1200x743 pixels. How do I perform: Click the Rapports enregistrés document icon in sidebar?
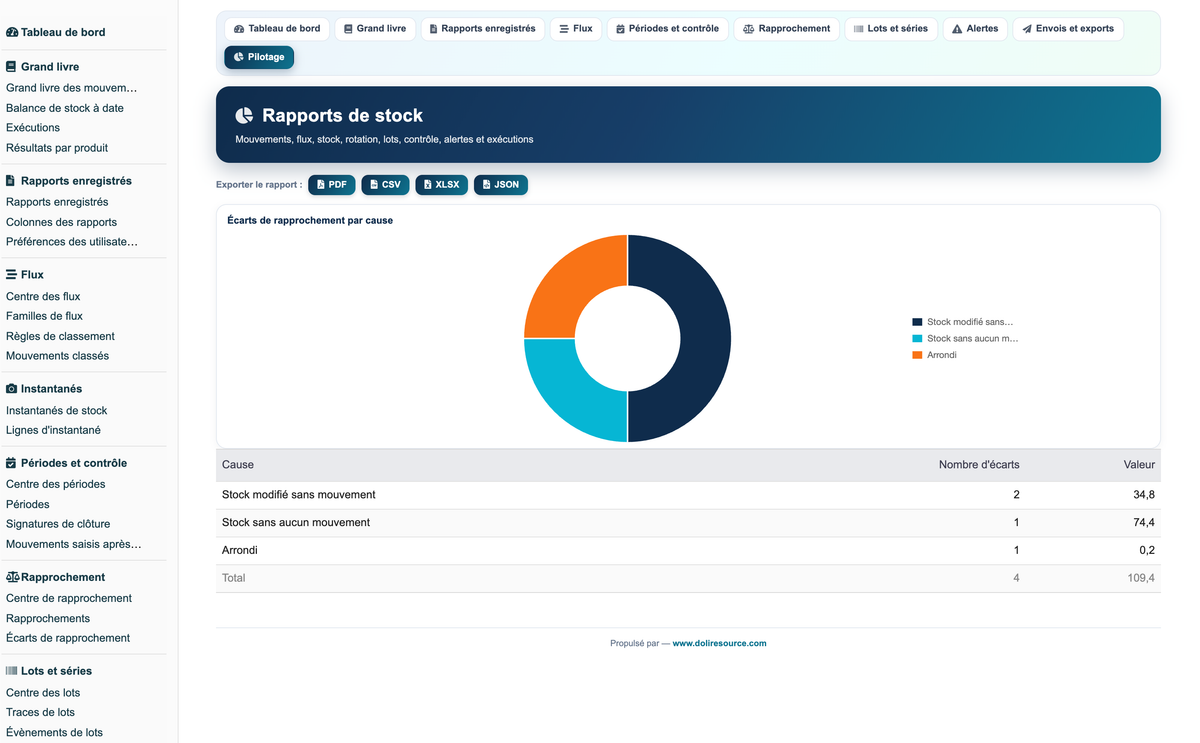[11, 181]
